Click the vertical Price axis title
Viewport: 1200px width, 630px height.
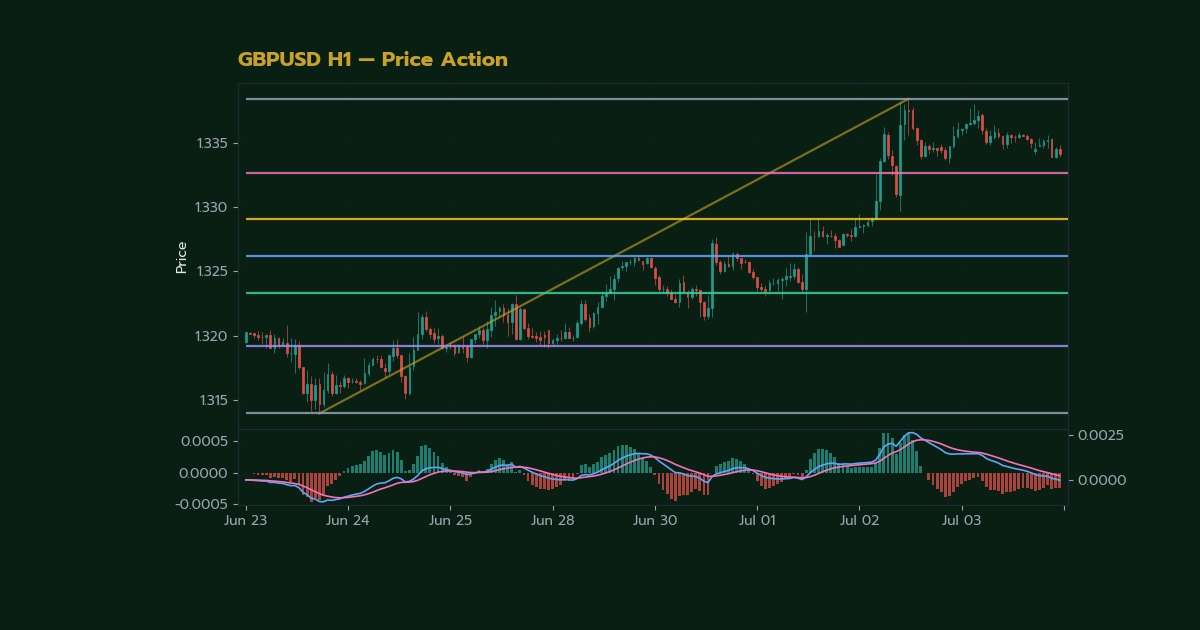pyautogui.click(x=181, y=257)
